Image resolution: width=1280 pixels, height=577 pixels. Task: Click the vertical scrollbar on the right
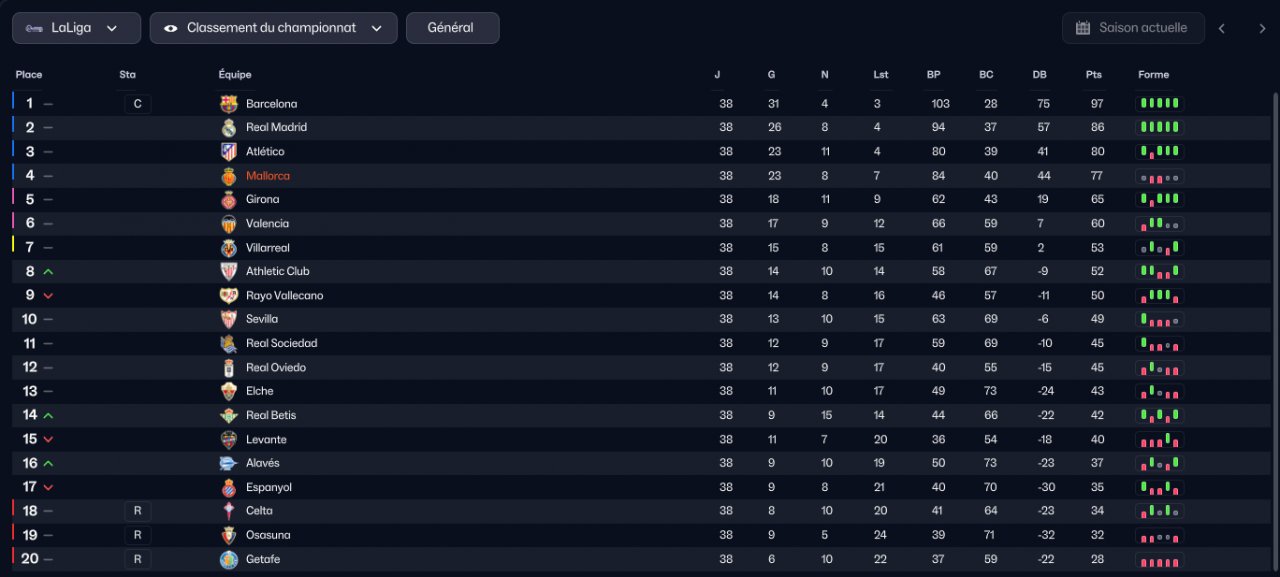tap(1274, 330)
